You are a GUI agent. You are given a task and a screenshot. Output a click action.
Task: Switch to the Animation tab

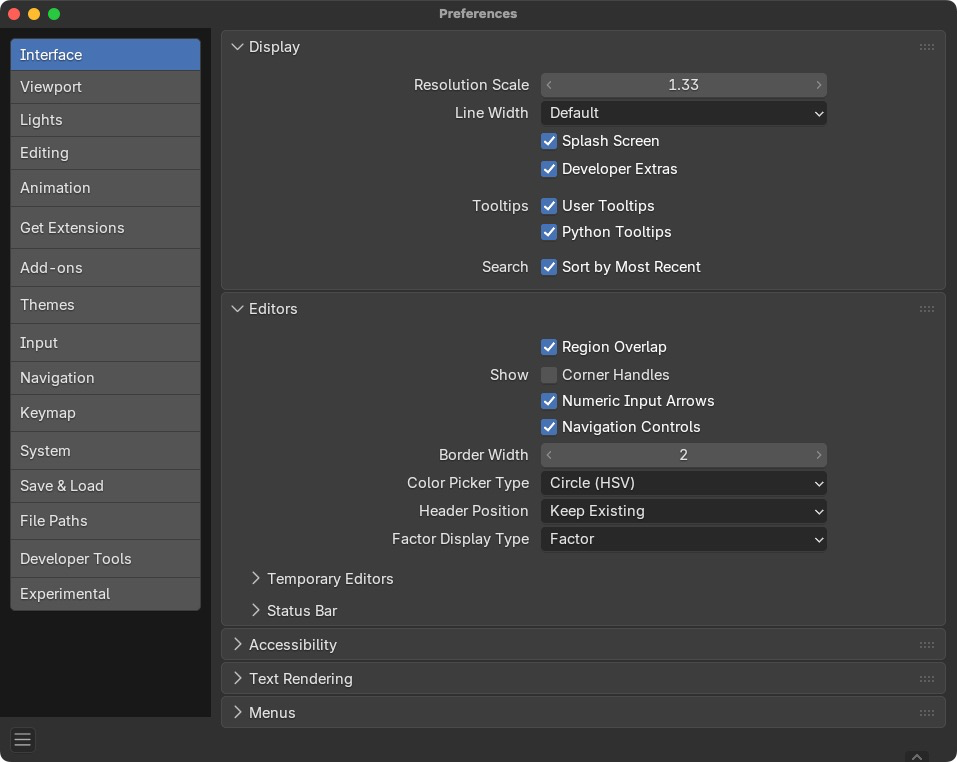[x=106, y=187]
